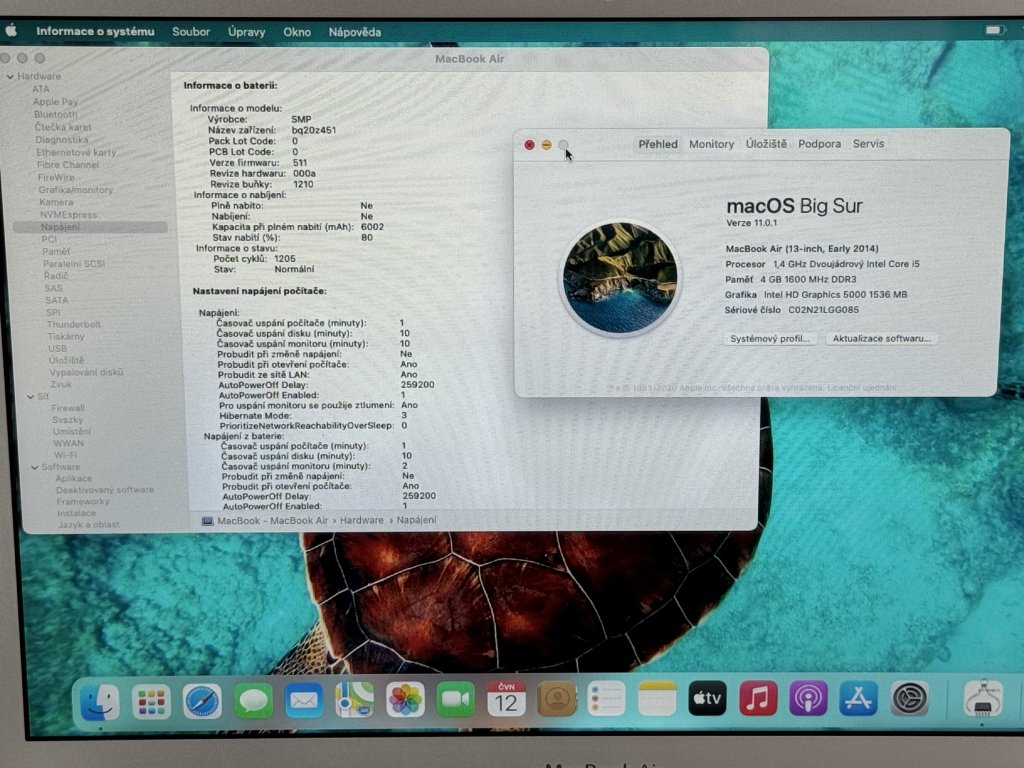This screenshot has width=1024, height=768.
Task: Open Launchpad in the Dock
Action: [x=151, y=701]
